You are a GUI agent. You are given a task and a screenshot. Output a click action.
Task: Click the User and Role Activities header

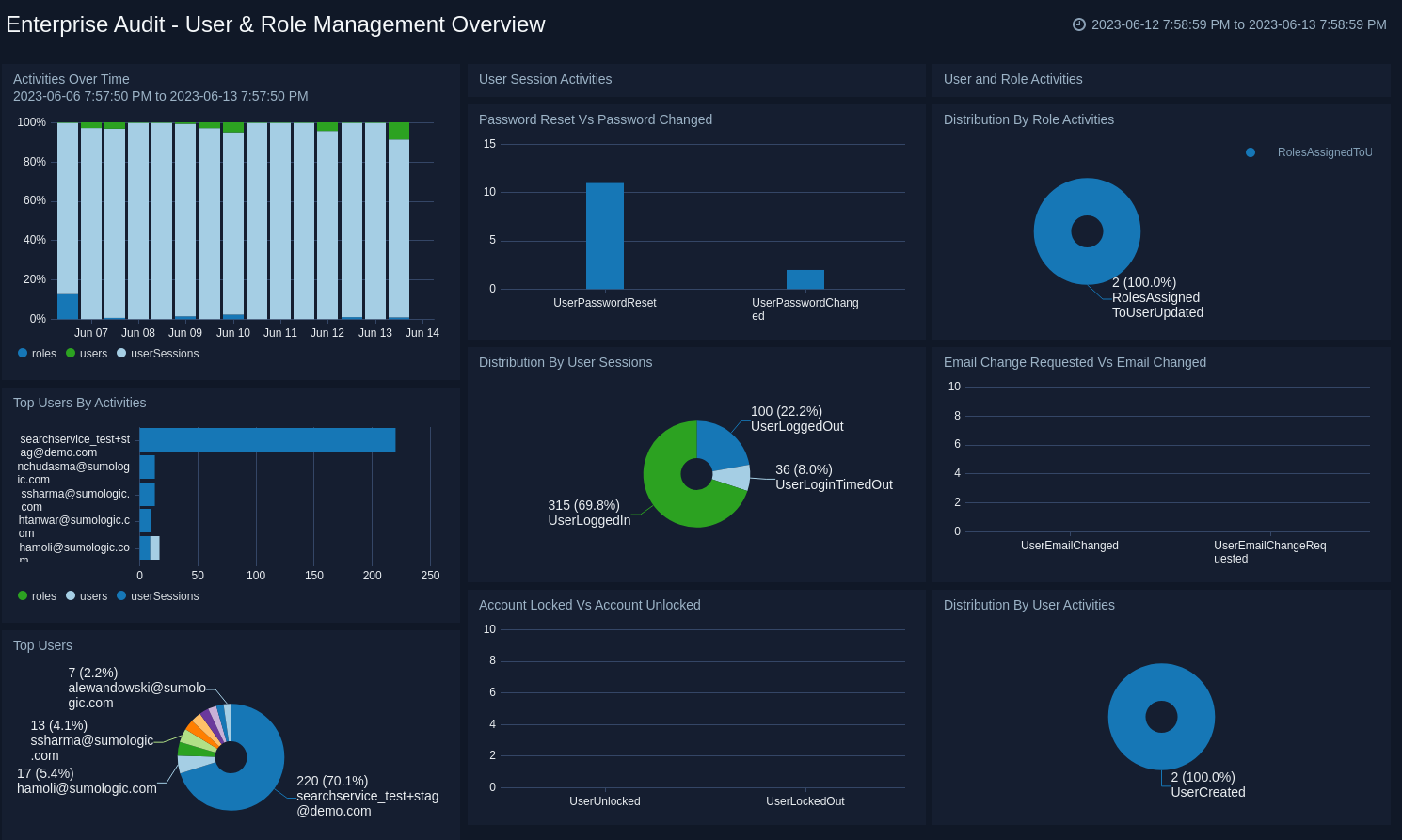click(1012, 79)
